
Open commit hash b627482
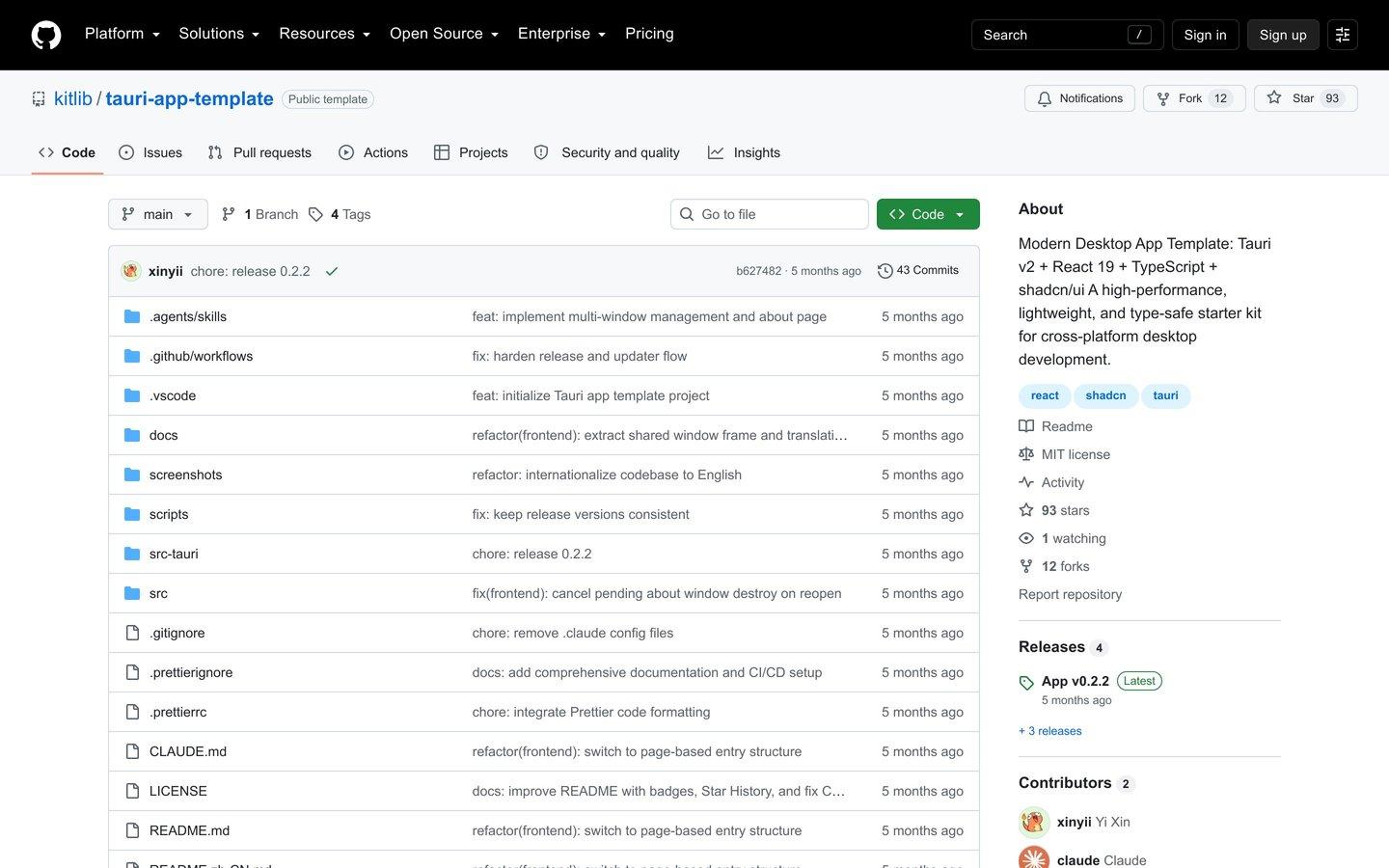pos(759,271)
